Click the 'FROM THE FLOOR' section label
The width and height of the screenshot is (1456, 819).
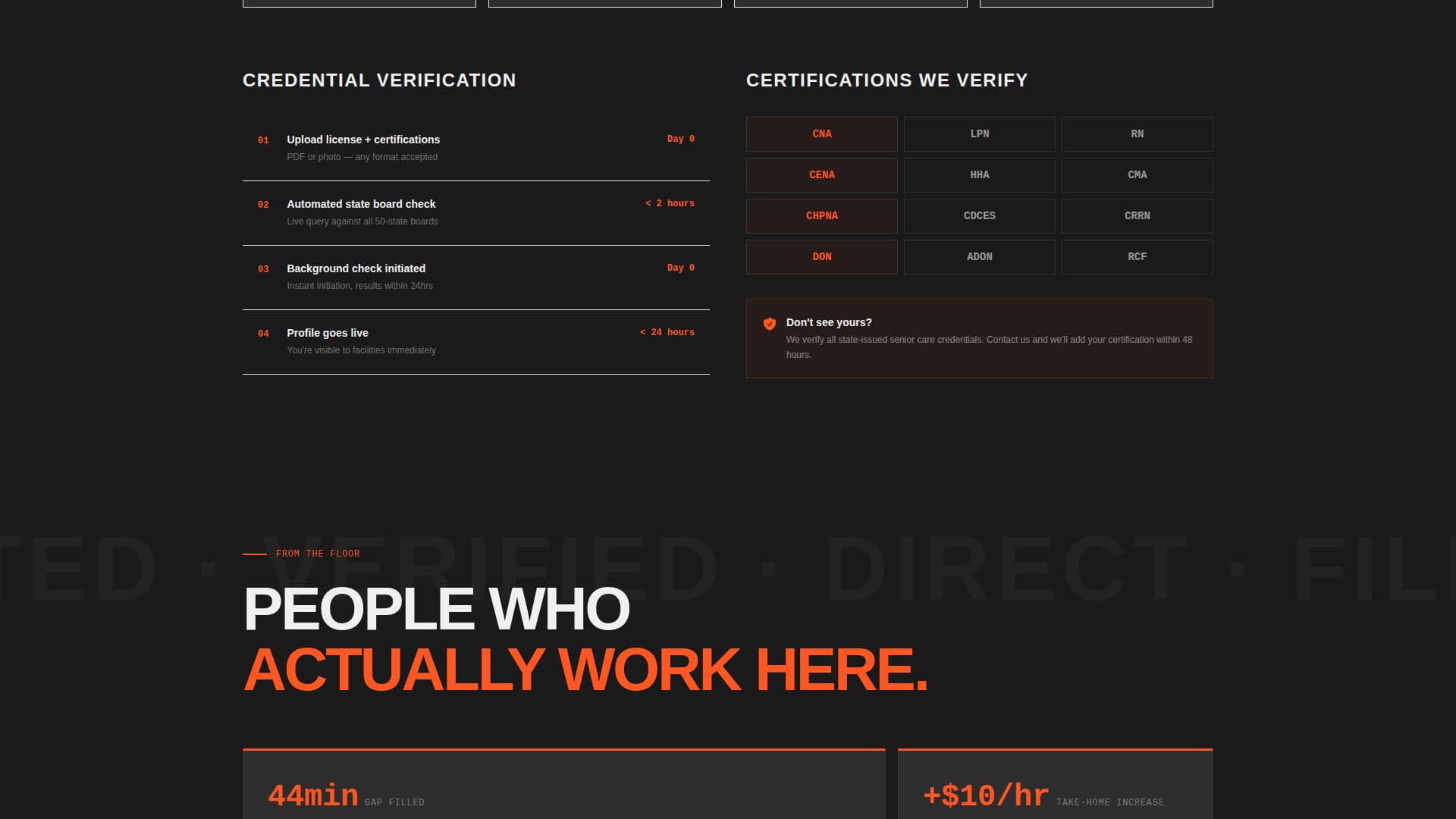coord(318,554)
